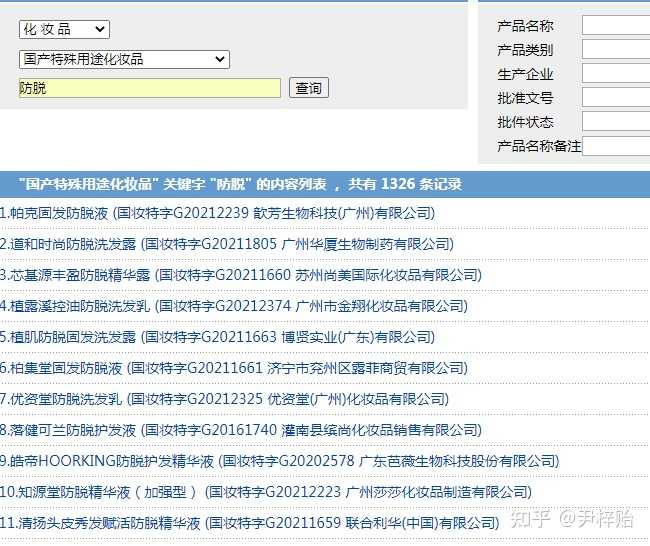Open the 化妆品 category dropdown

64,29
